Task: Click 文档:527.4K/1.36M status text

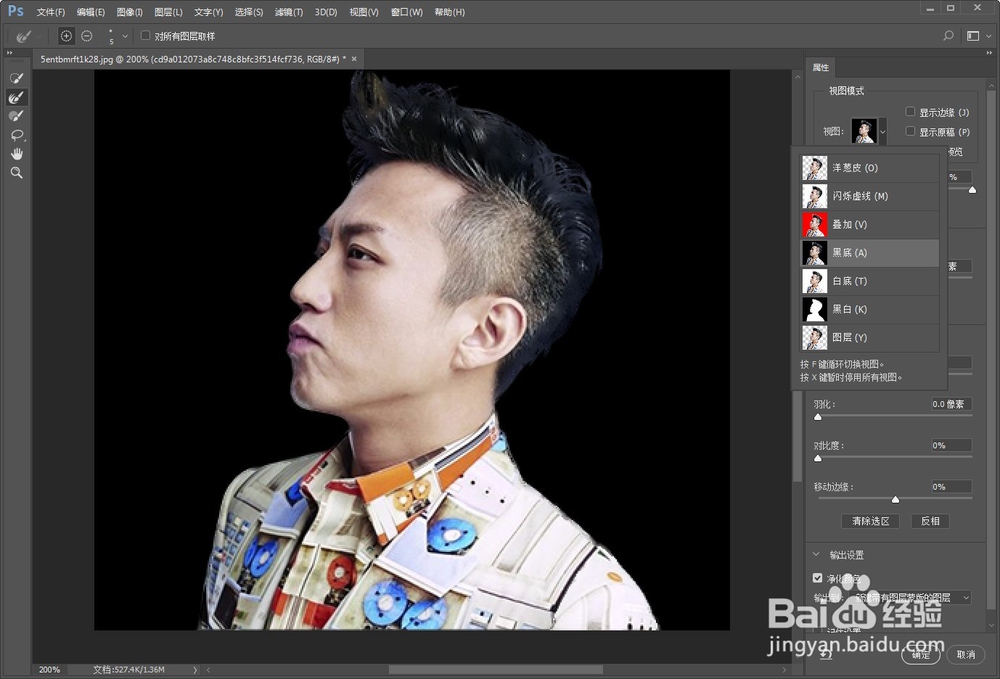Action: tap(129, 669)
